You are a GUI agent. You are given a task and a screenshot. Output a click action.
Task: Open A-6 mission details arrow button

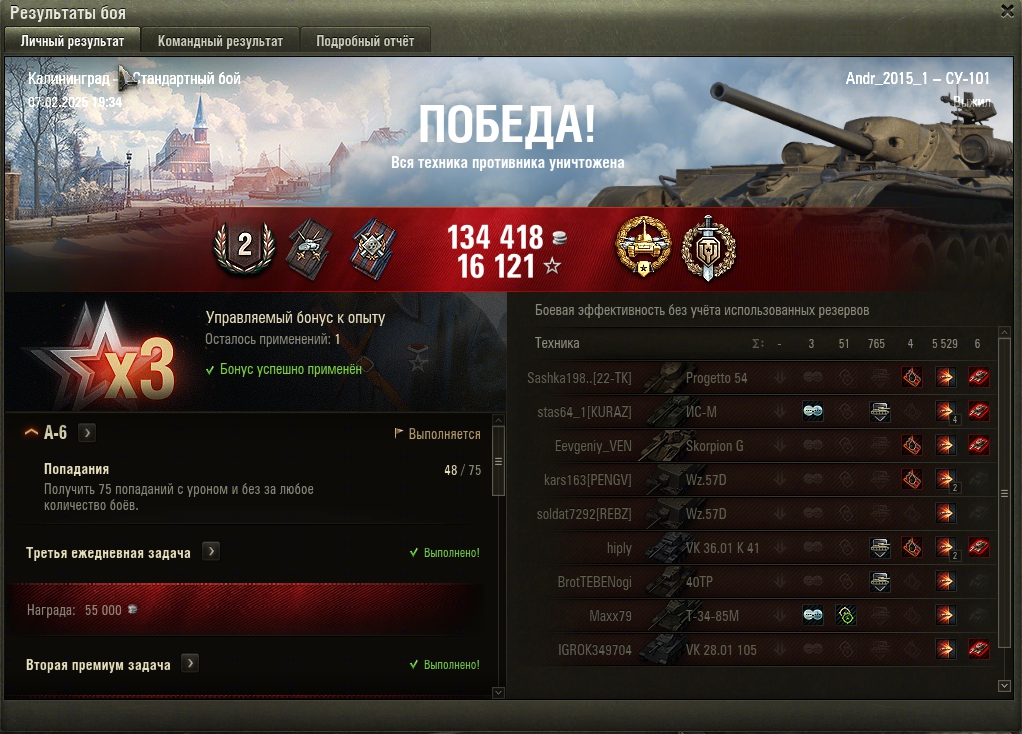click(87, 433)
